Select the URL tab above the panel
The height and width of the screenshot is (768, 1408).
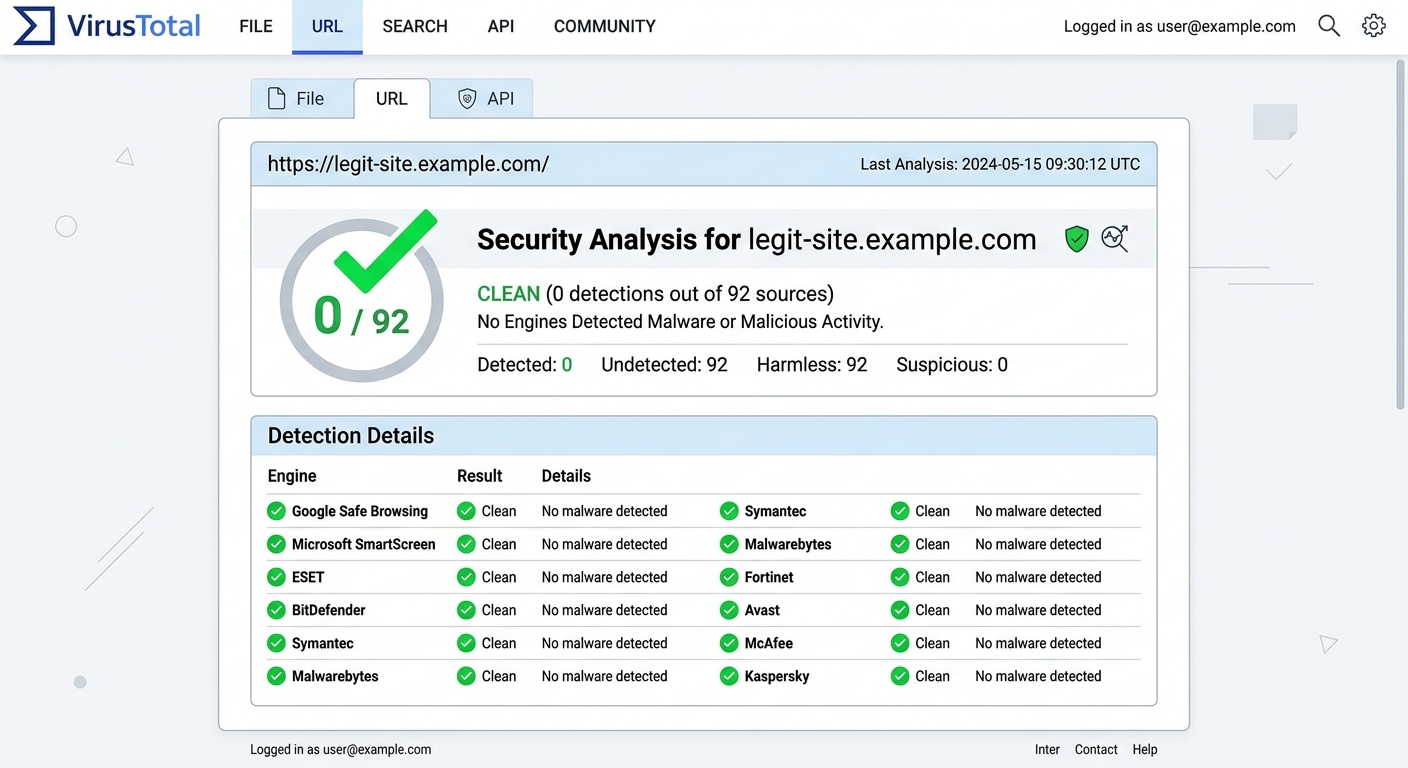point(392,98)
